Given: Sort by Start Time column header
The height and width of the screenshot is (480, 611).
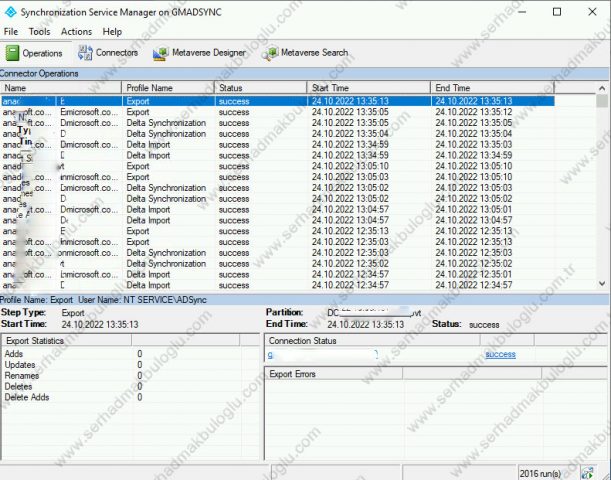Looking at the screenshot, I should pos(369,88).
